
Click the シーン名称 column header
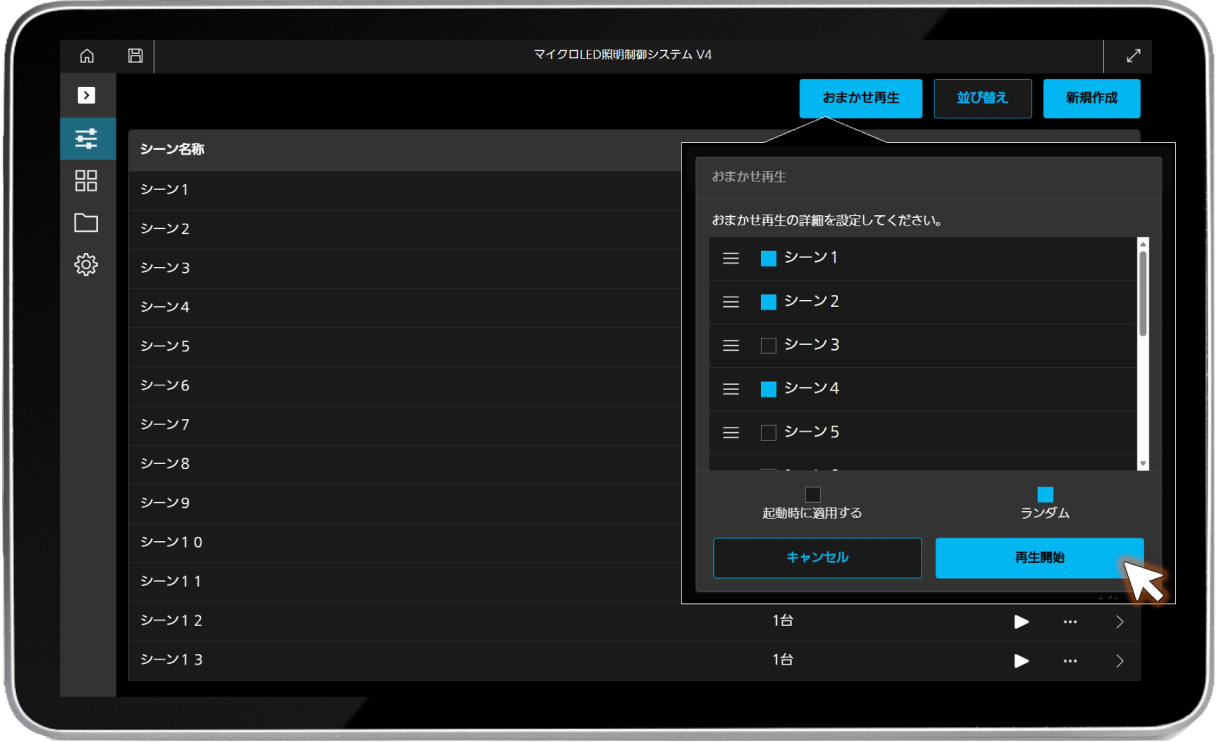pos(172,150)
